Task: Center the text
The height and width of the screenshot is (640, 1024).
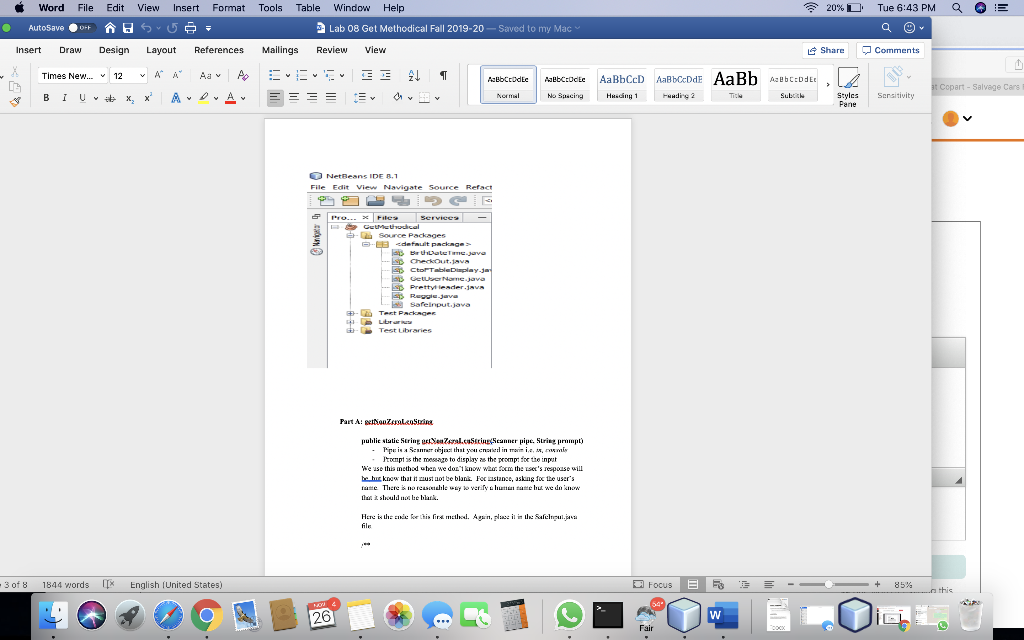Action: 294,98
